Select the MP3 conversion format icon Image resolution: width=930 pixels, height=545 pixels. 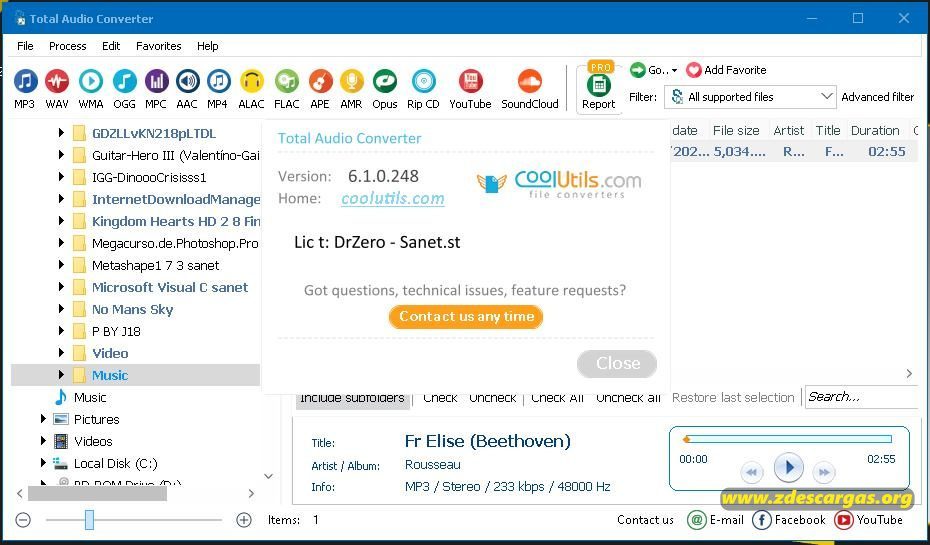click(x=25, y=82)
